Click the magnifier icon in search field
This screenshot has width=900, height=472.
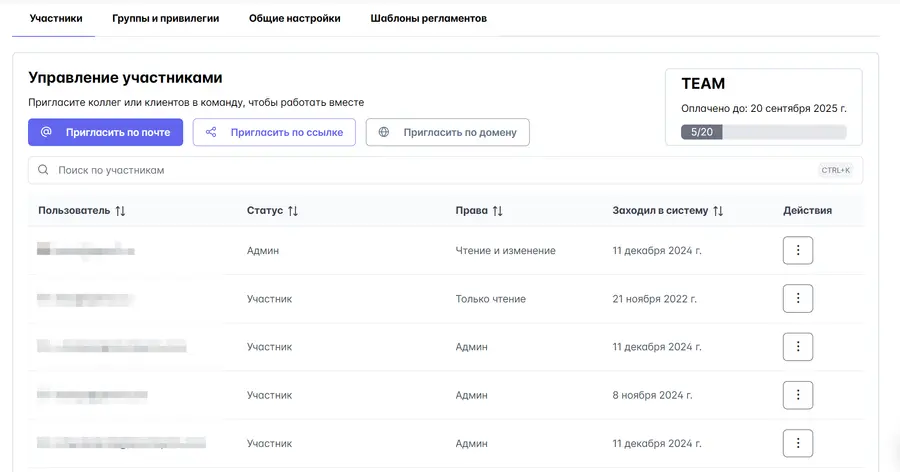43,170
